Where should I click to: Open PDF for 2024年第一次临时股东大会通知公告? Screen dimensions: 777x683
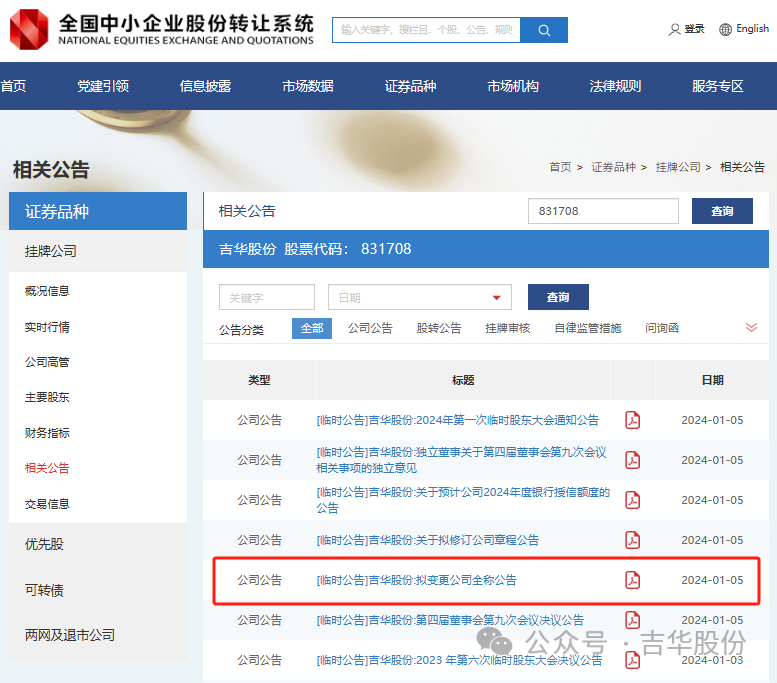coord(632,420)
